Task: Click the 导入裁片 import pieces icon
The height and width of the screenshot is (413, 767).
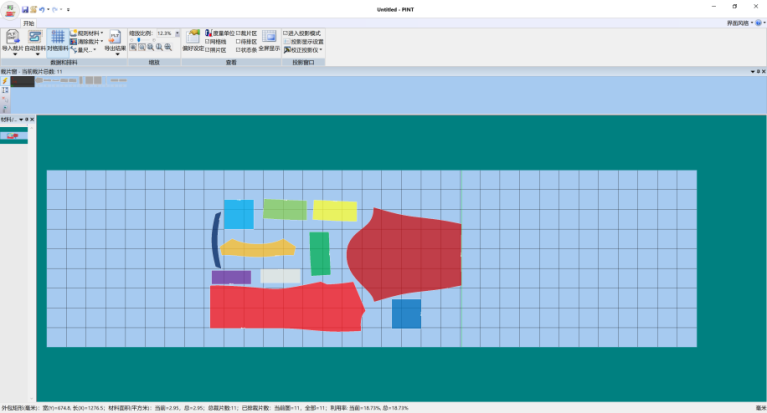Action: tap(14, 38)
